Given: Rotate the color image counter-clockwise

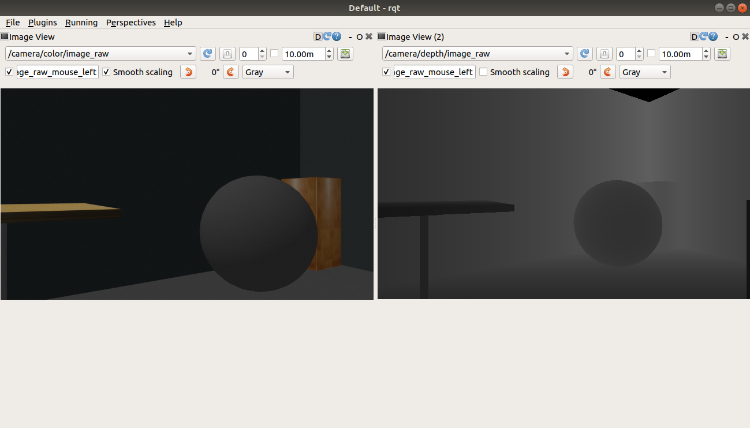Looking at the screenshot, I should (x=188, y=72).
